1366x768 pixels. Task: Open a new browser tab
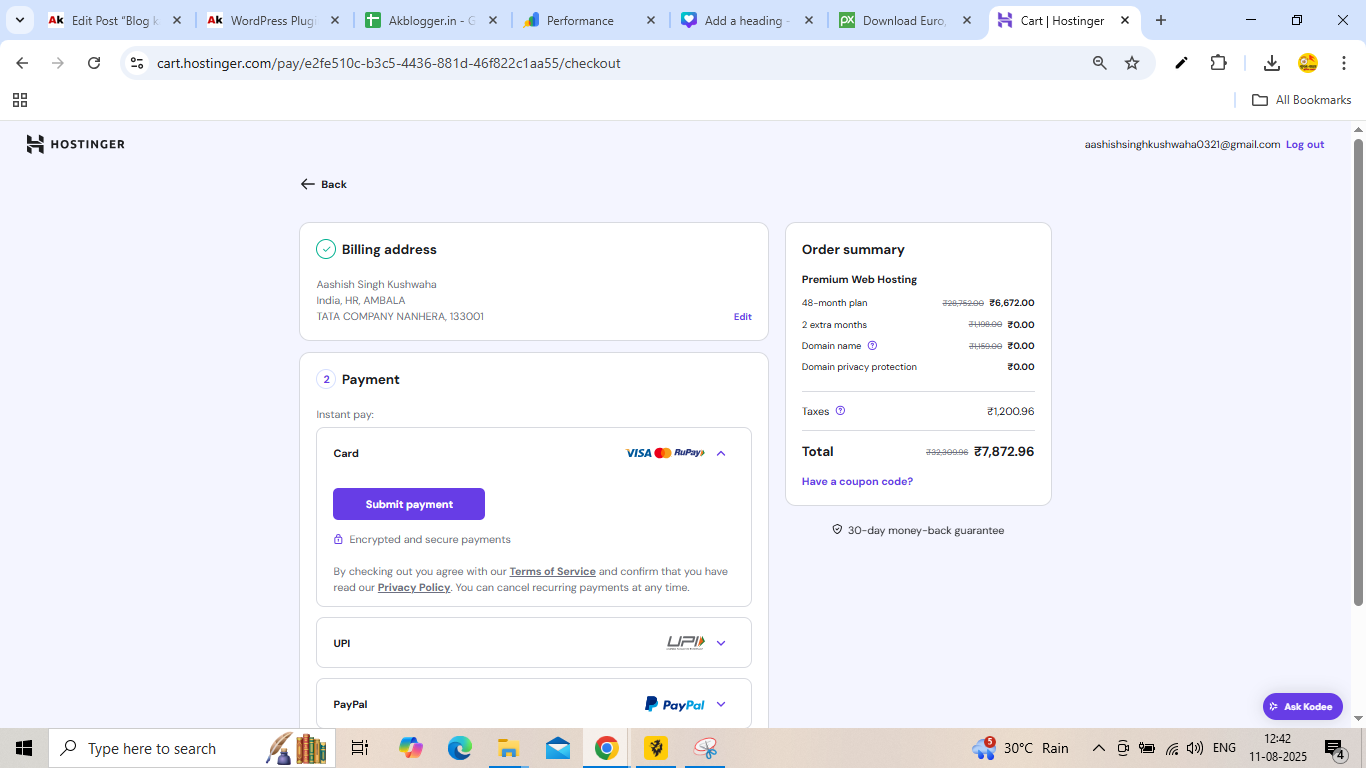point(1161,20)
